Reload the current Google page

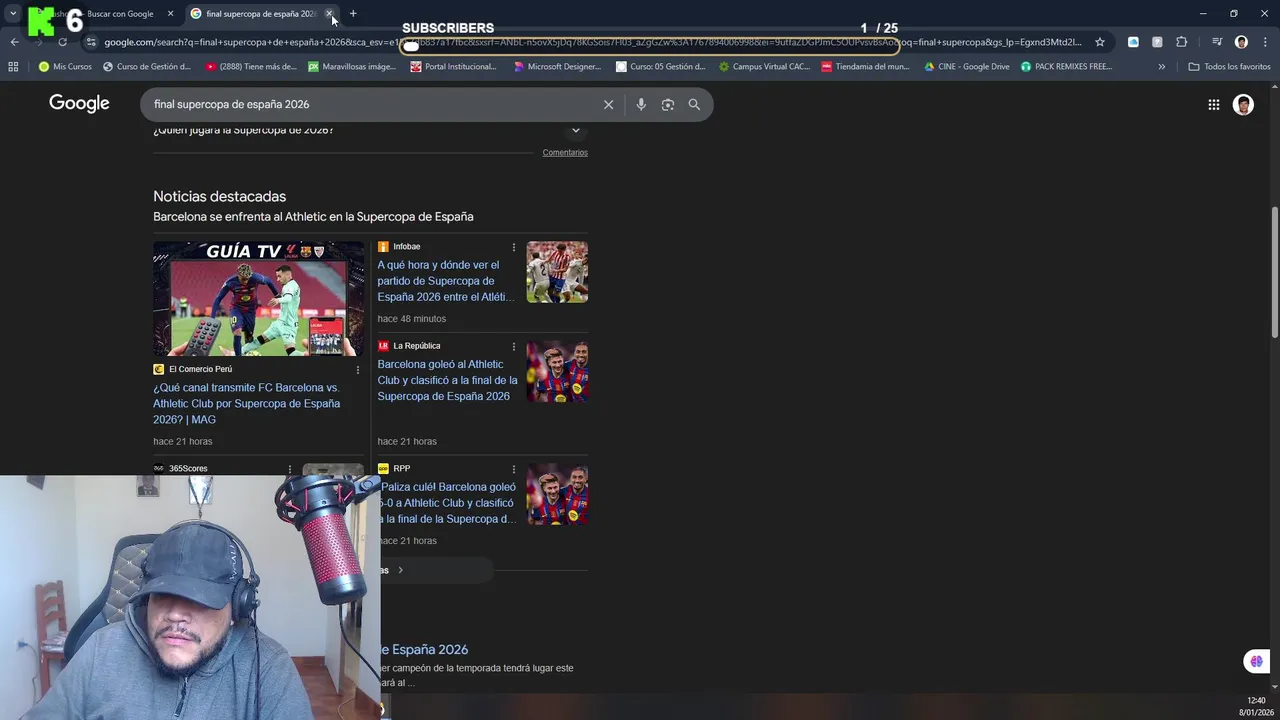tap(62, 42)
